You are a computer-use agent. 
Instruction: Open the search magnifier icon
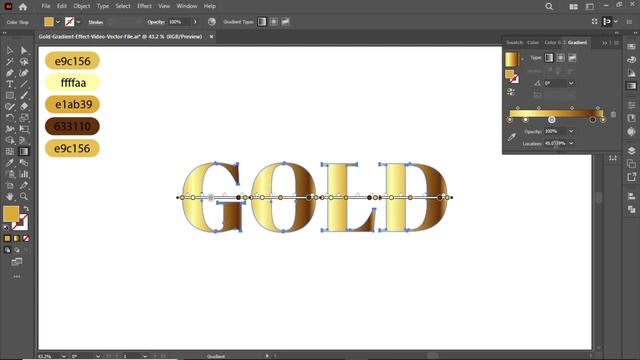tap(549, 7)
